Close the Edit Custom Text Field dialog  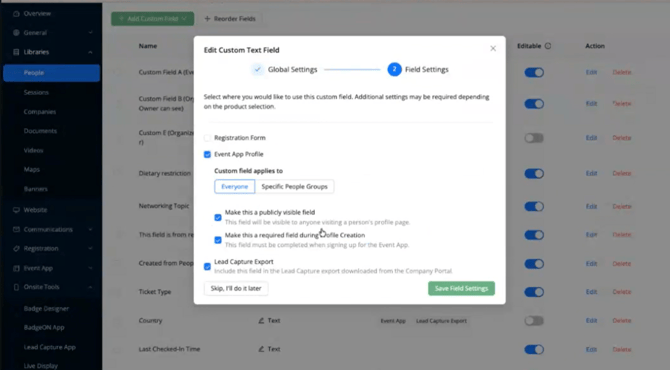(x=493, y=48)
